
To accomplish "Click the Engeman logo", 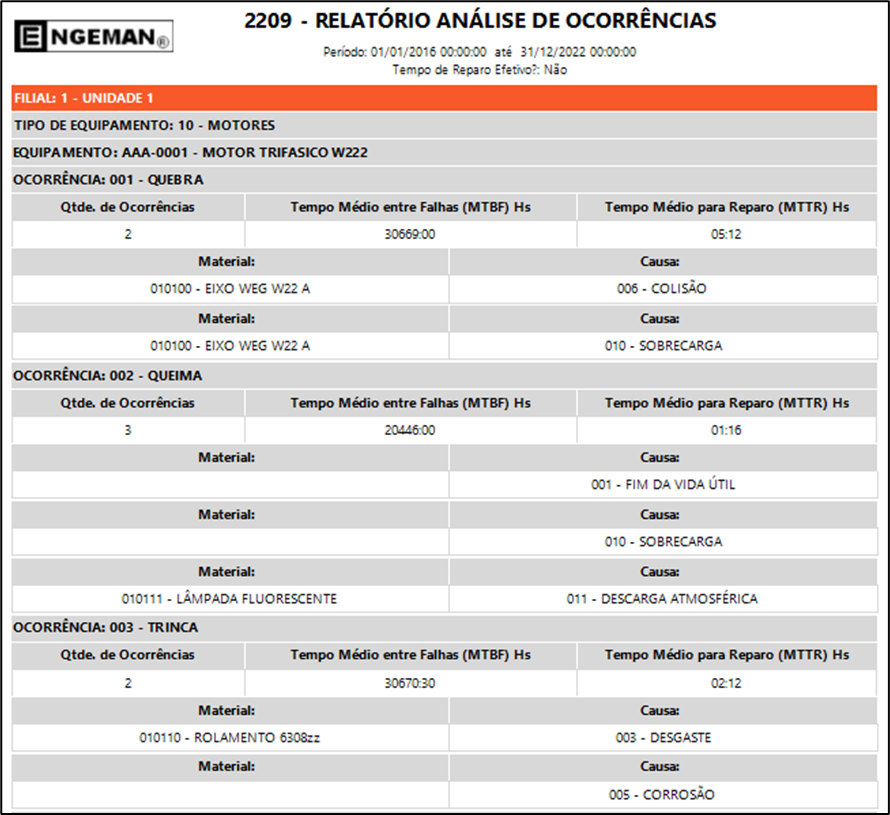I will (94, 38).
